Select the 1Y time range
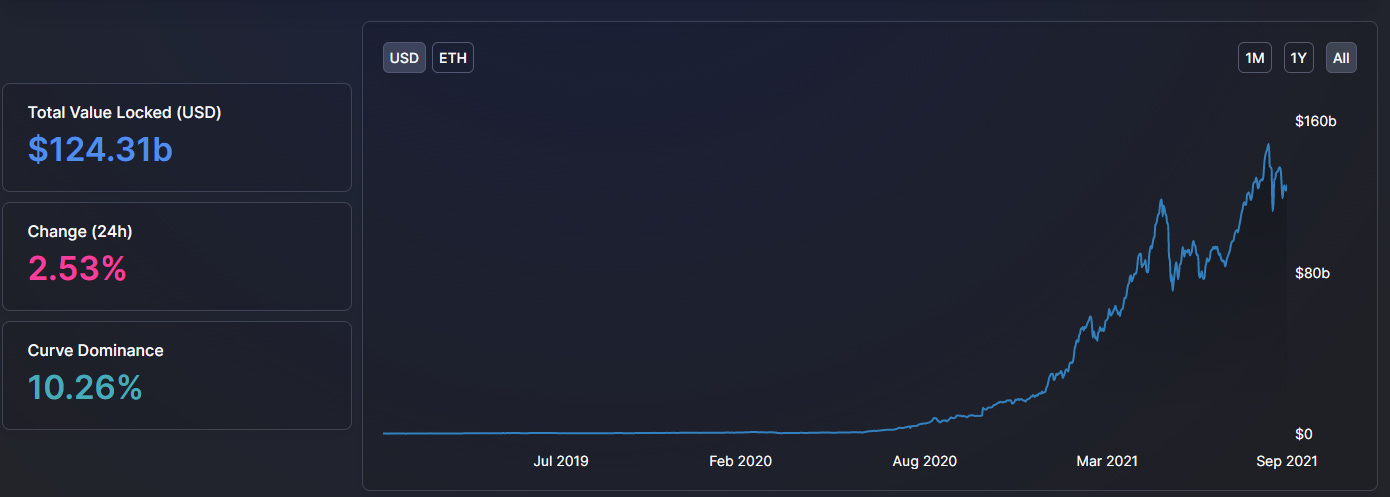 1298,58
